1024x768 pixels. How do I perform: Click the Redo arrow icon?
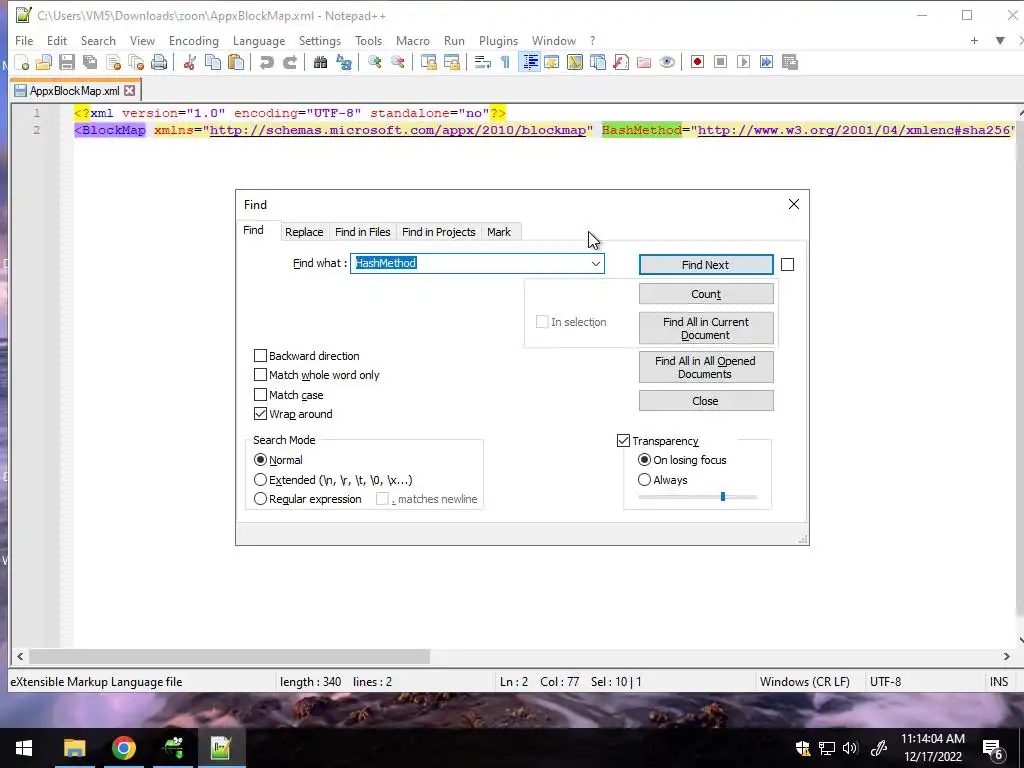[290, 62]
